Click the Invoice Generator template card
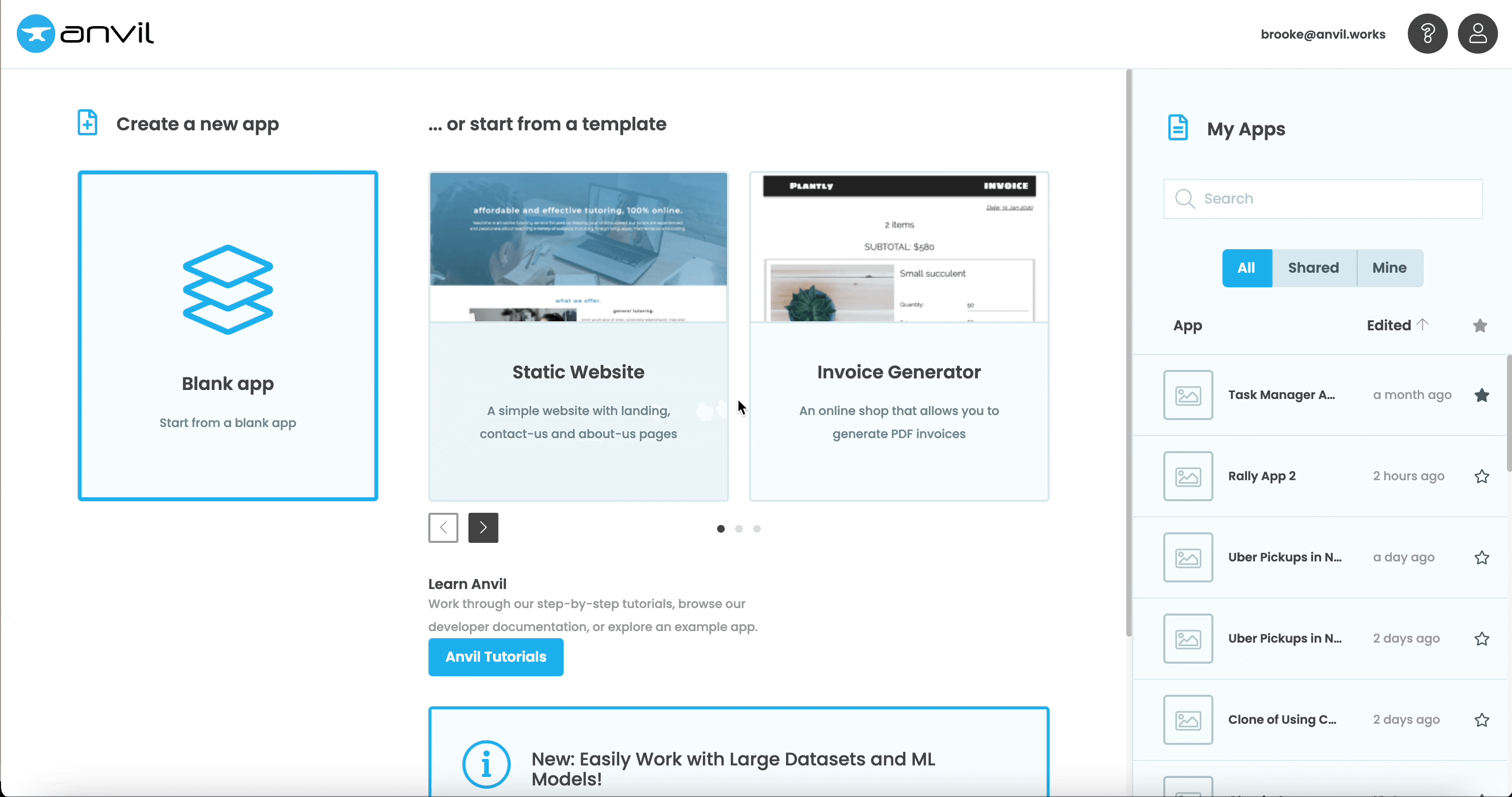 tap(899, 336)
